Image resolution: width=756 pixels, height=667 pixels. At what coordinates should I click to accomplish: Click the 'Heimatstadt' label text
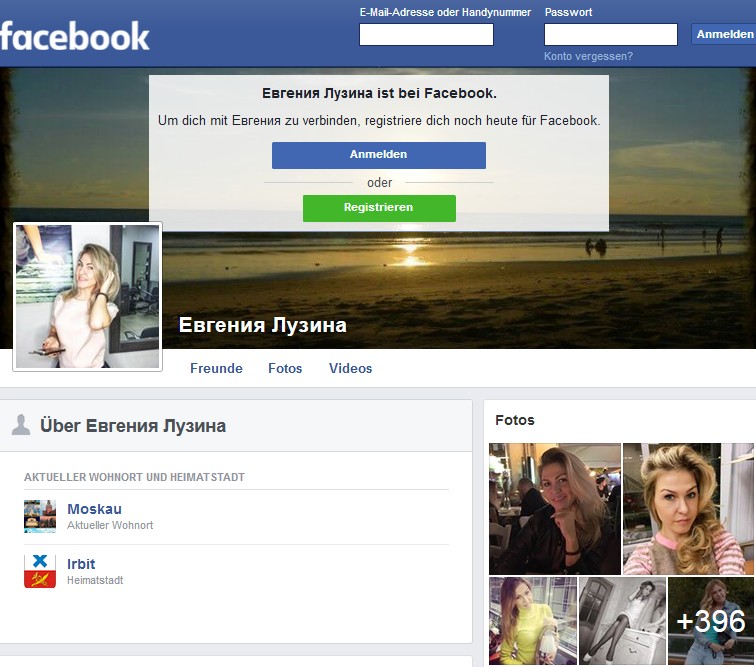(95, 580)
